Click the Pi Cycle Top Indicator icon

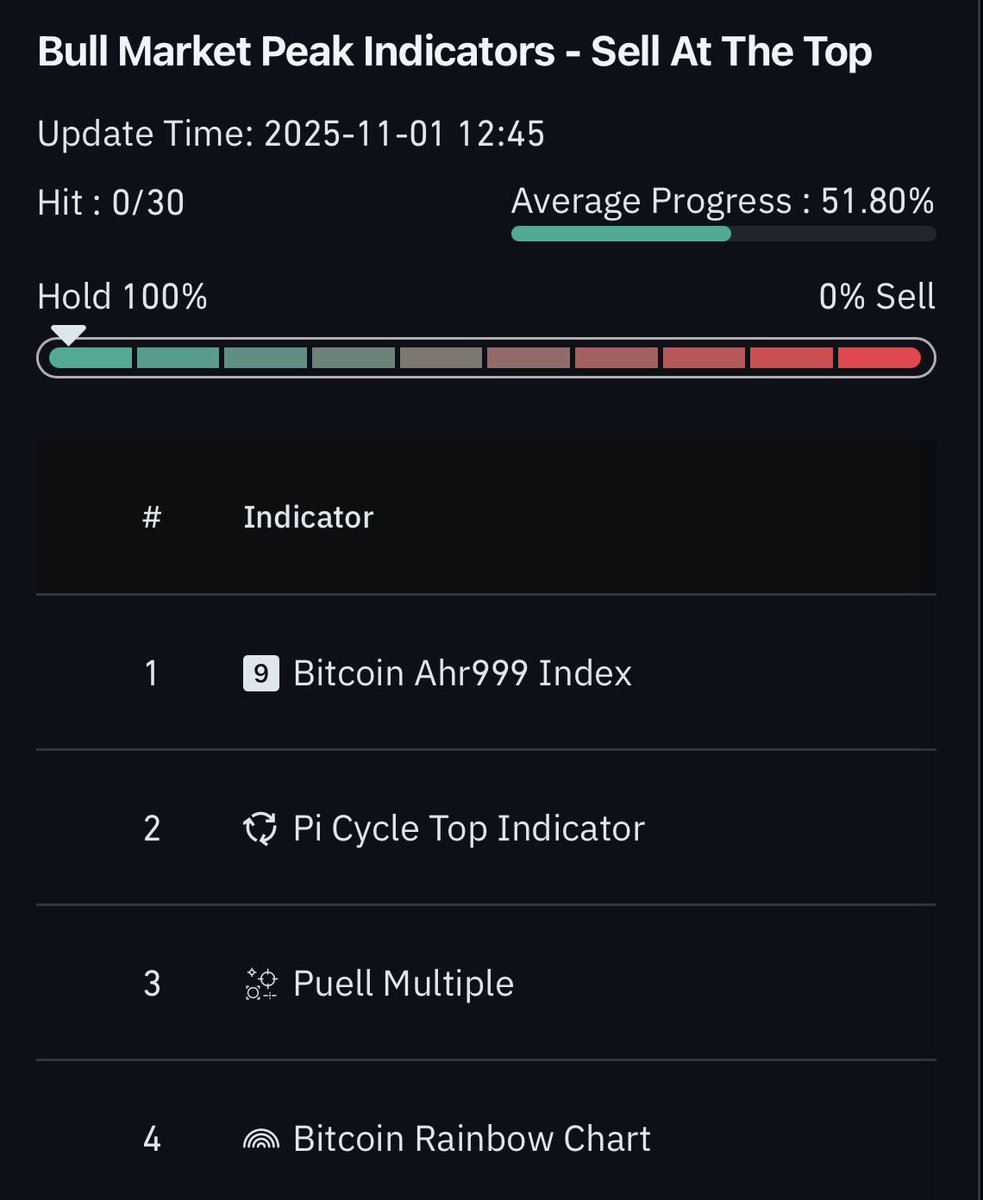[x=259, y=829]
